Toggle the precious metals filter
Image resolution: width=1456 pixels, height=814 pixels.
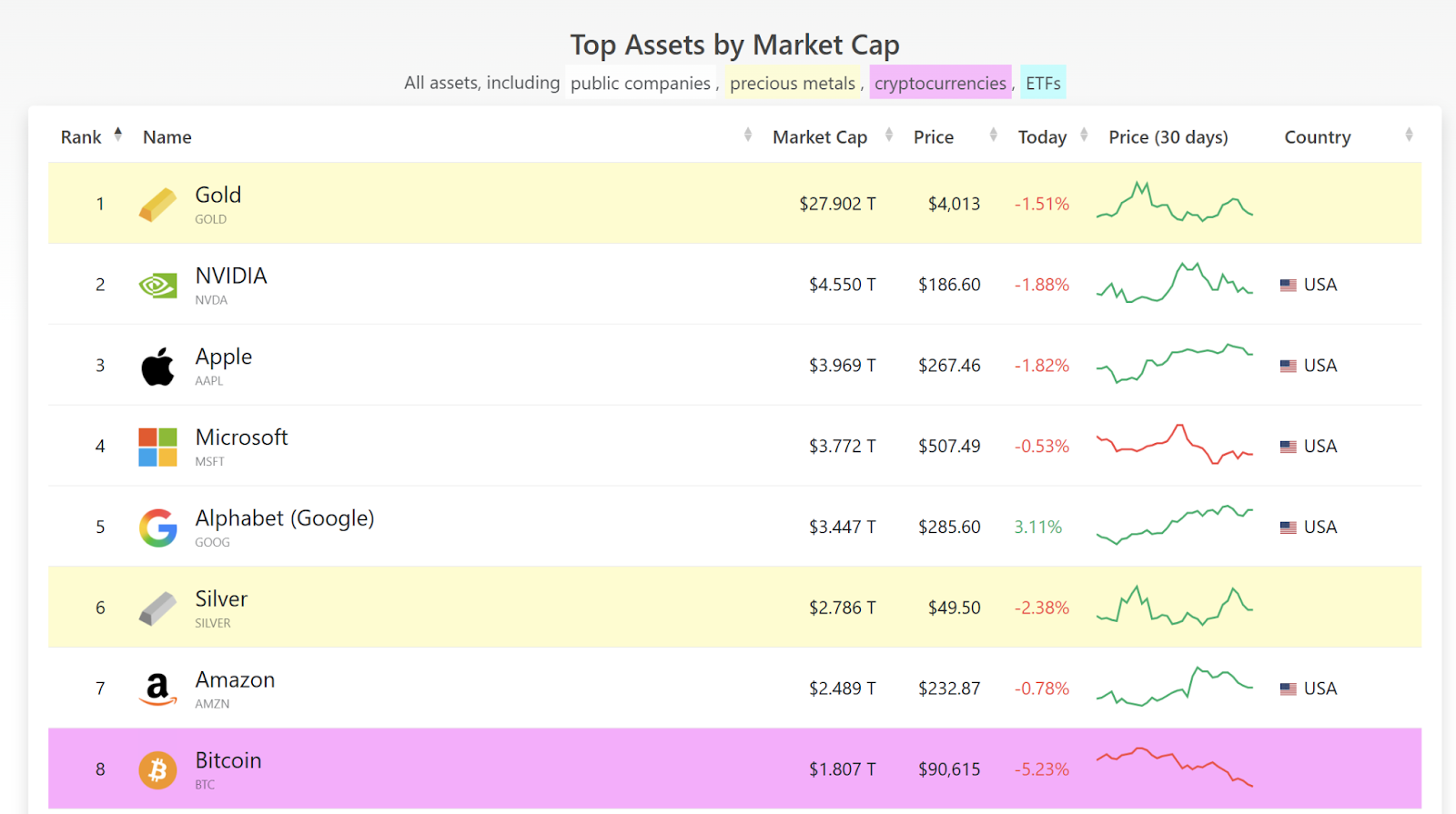click(x=792, y=83)
